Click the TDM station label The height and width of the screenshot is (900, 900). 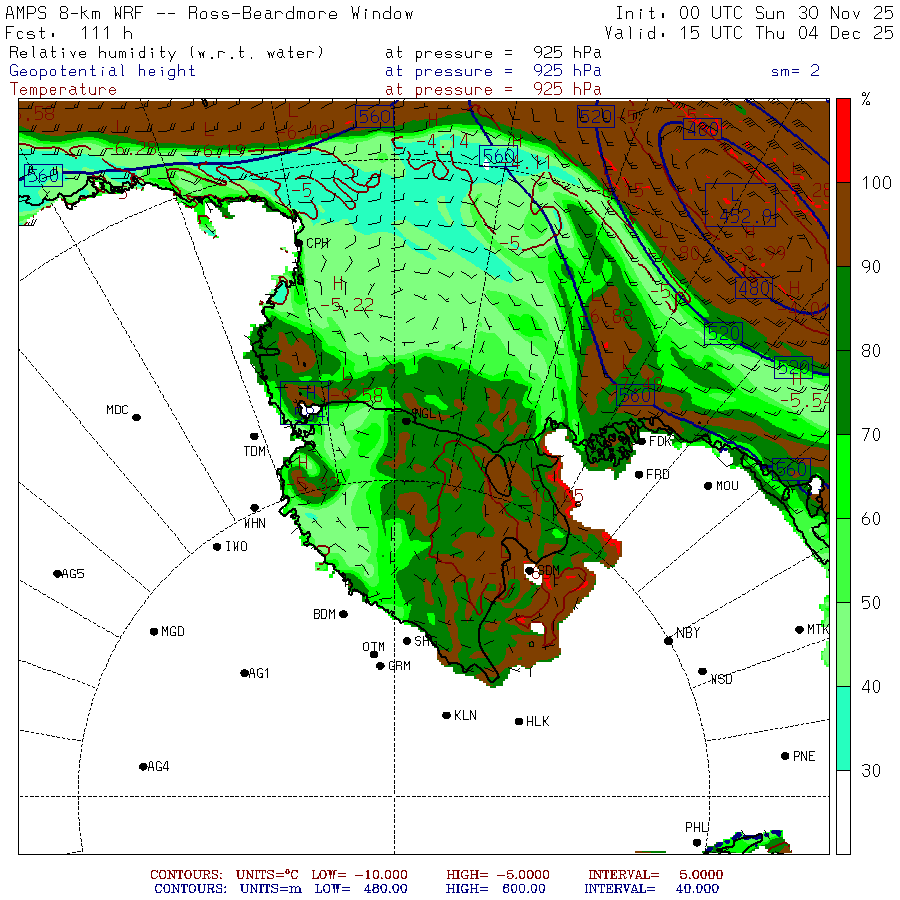(254, 452)
